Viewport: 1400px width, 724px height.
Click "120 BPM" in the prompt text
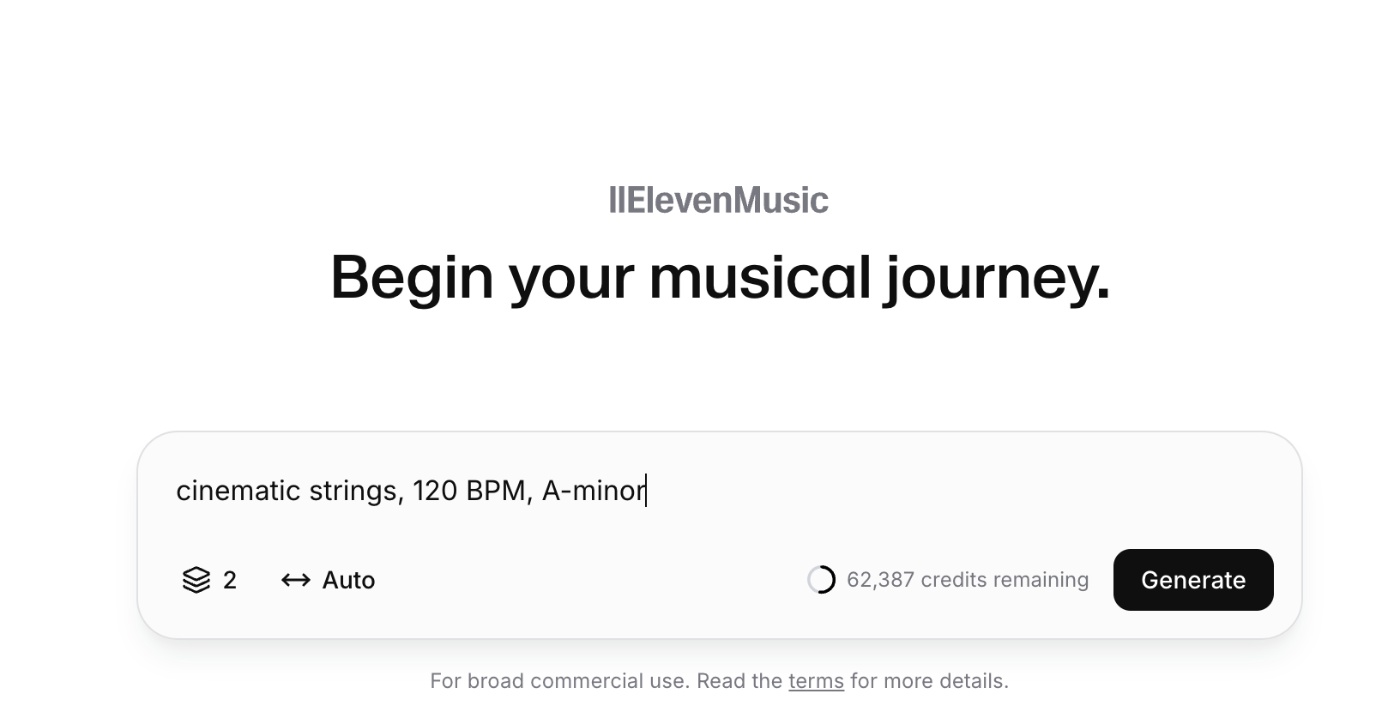pyautogui.click(x=469, y=491)
